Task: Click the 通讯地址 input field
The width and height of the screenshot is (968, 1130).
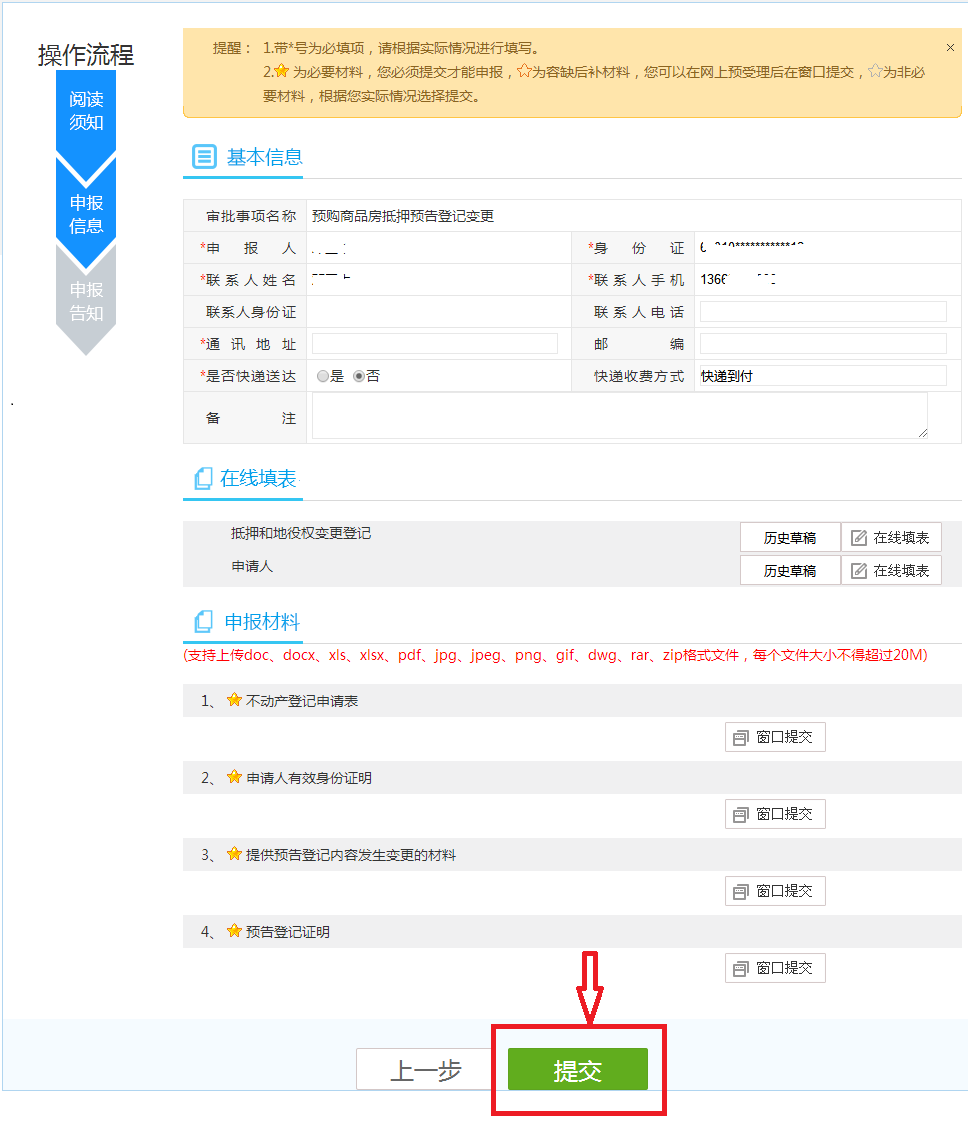Action: (434, 342)
